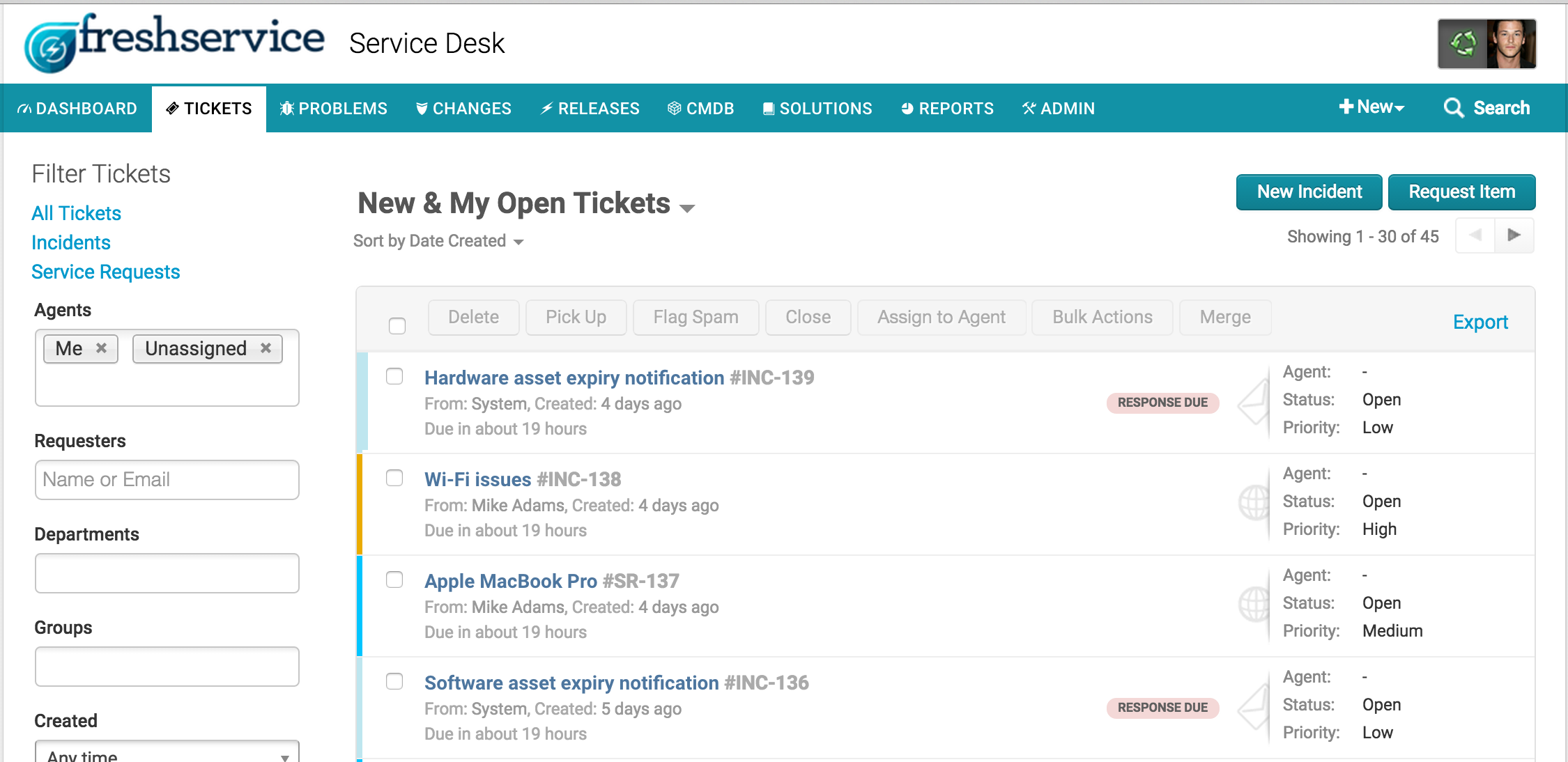This screenshot has height=762, width=1568.
Task: Open the Changes tab
Action: click(463, 109)
